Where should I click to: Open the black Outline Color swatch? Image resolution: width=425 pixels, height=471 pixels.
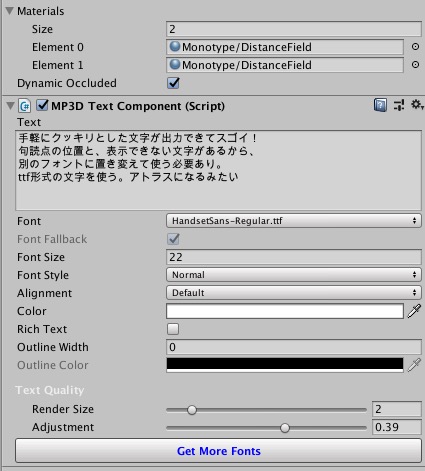(285, 365)
